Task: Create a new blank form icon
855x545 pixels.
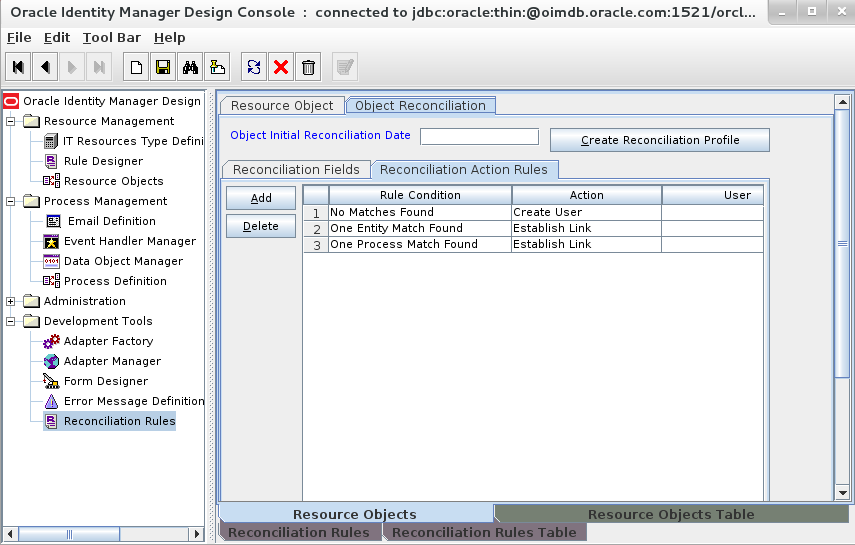Action: 136,67
